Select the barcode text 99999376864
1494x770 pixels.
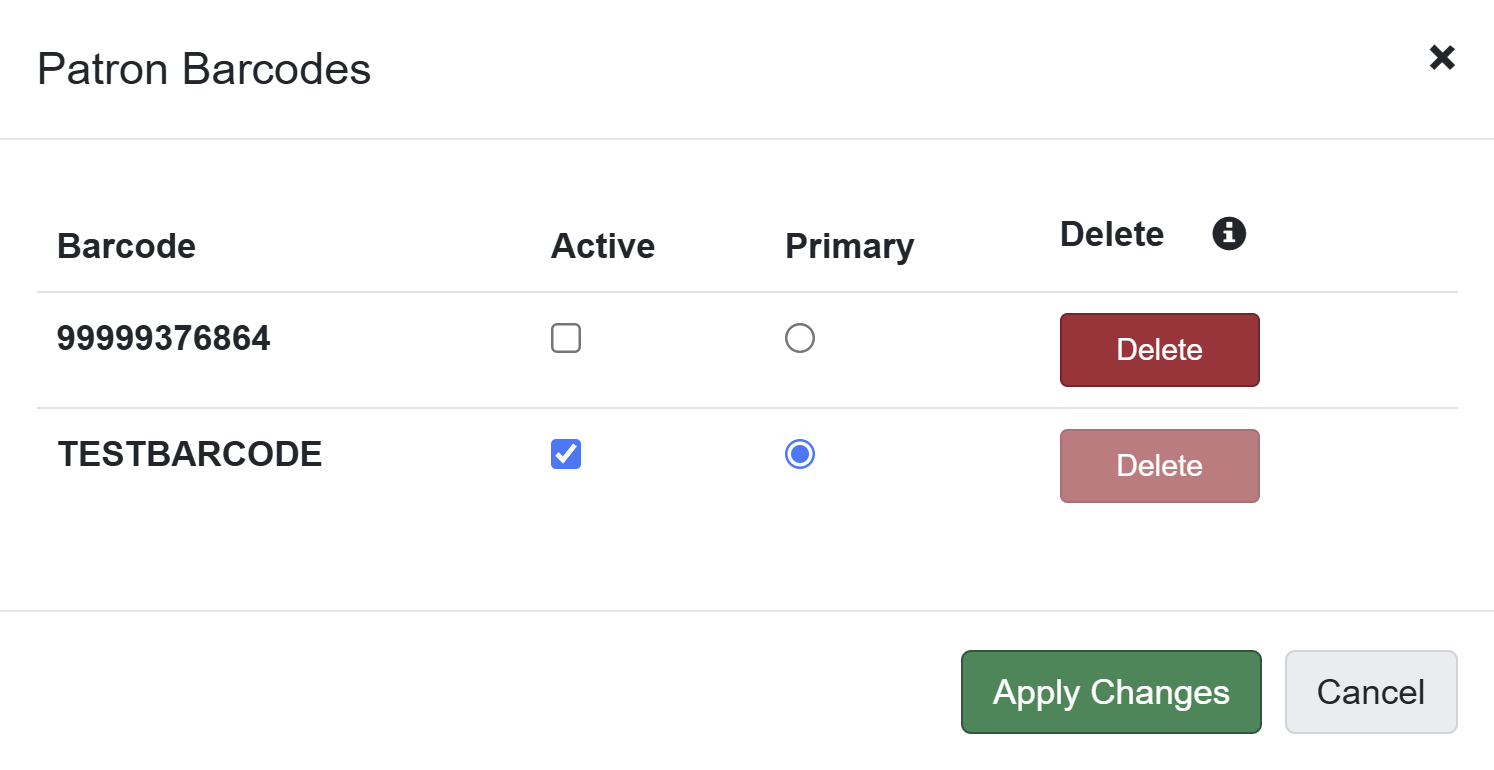point(164,338)
